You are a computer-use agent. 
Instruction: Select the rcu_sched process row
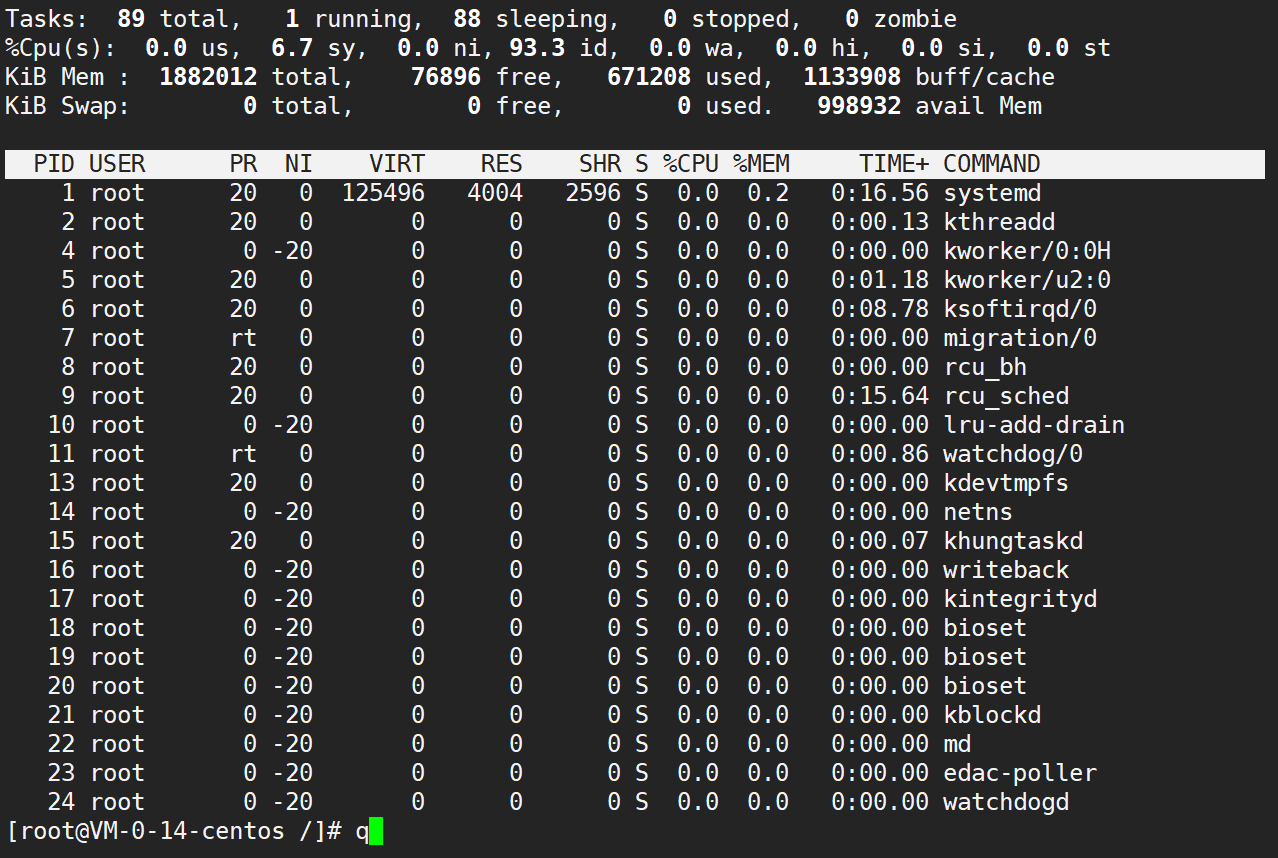coord(635,396)
